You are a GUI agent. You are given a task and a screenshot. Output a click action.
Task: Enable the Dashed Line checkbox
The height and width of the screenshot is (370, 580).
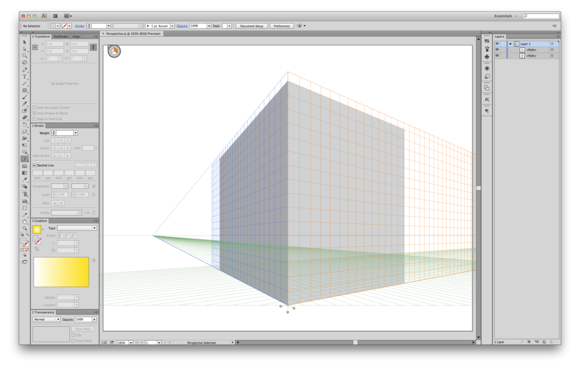pos(34,165)
